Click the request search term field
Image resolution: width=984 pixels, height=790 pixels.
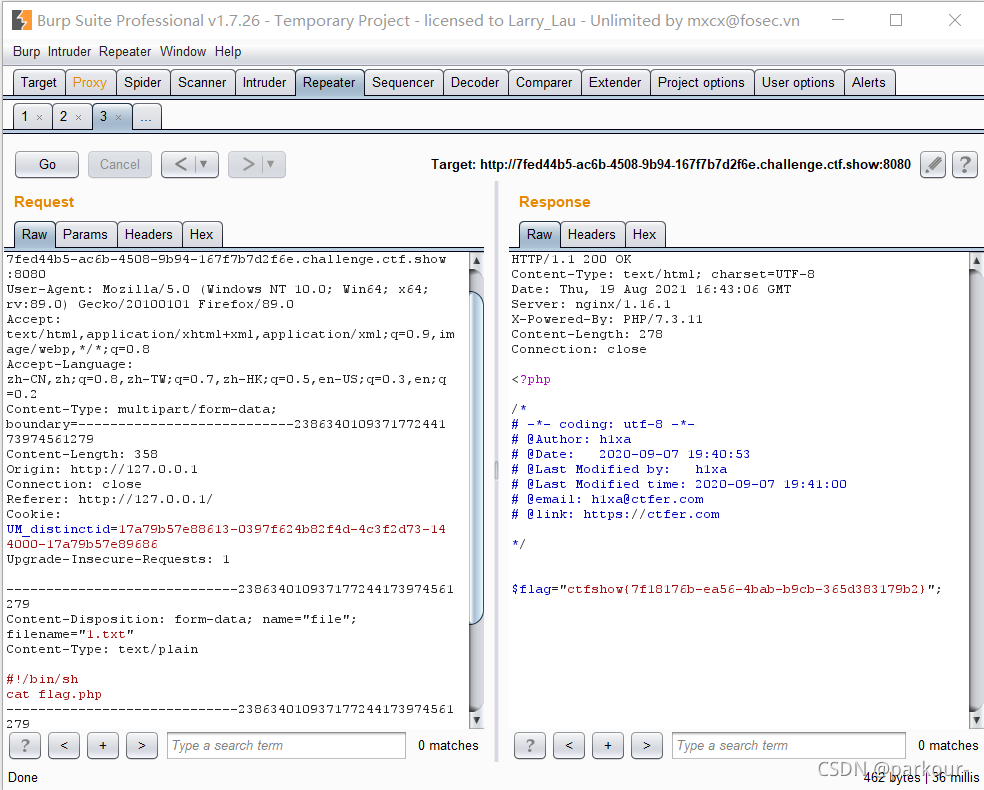(286, 745)
